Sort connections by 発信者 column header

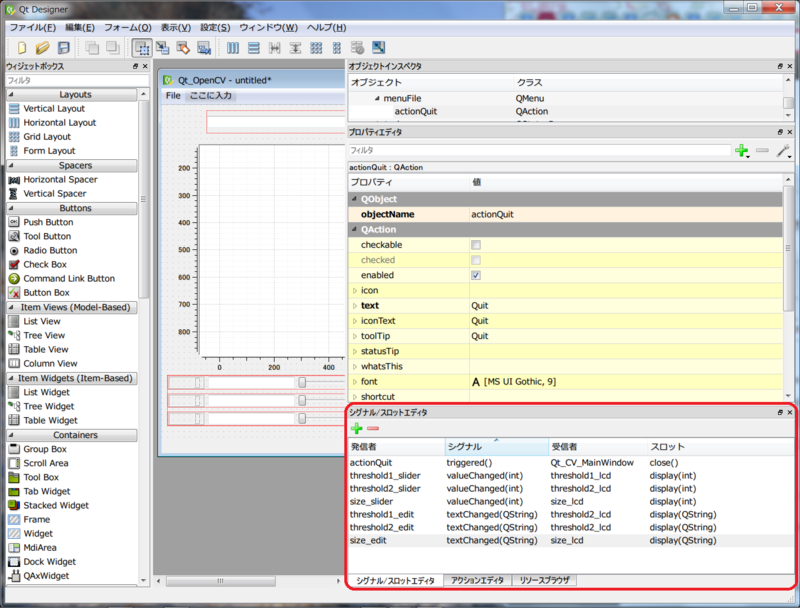tap(396, 447)
